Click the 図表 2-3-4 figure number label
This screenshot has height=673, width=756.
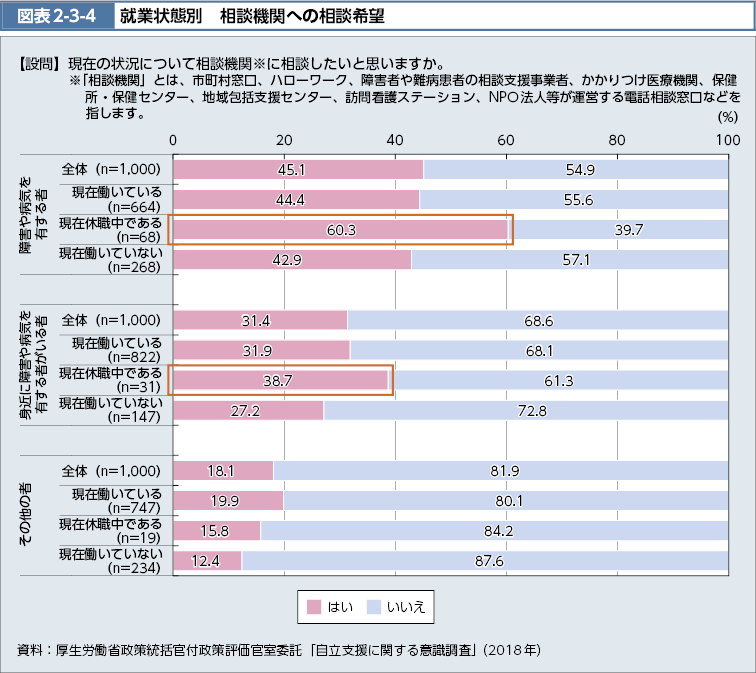click(50, 17)
